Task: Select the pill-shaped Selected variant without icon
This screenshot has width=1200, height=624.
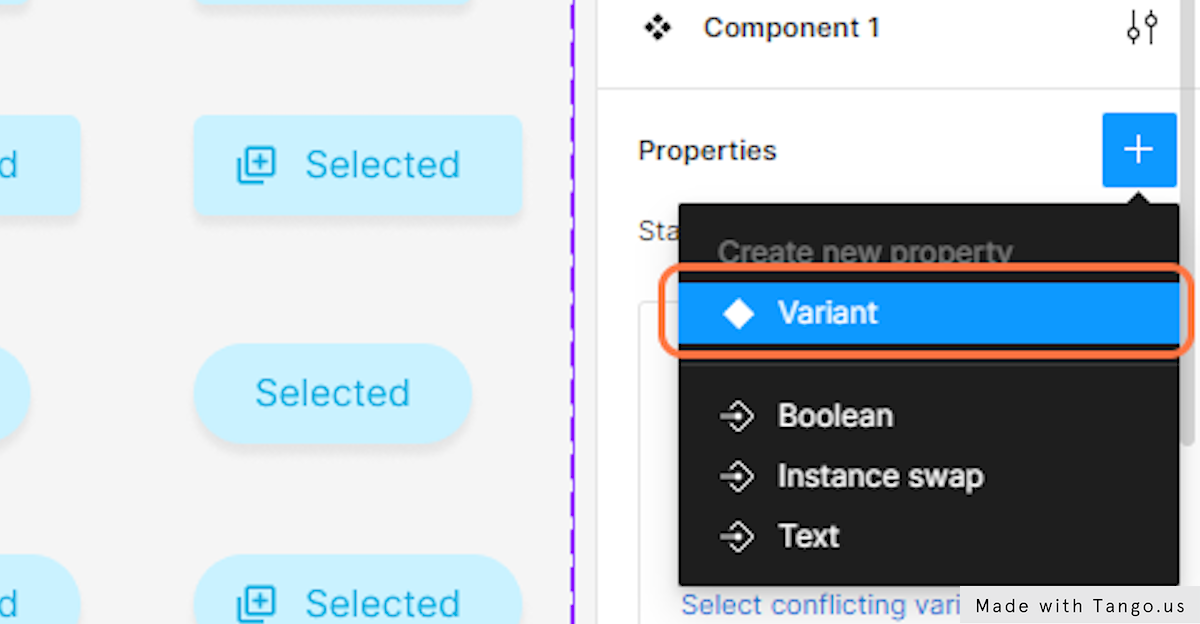Action: 333,393
